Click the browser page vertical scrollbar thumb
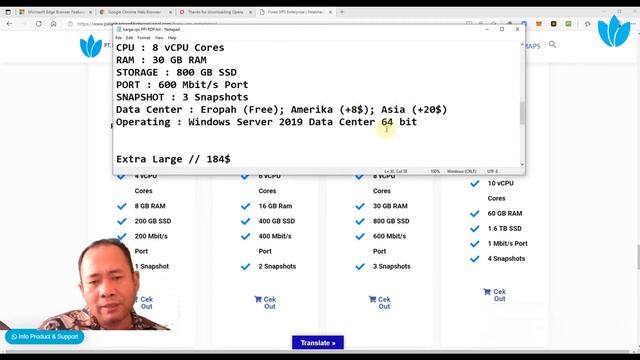Viewport: 640px width, 360px height. [x=637, y=257]
